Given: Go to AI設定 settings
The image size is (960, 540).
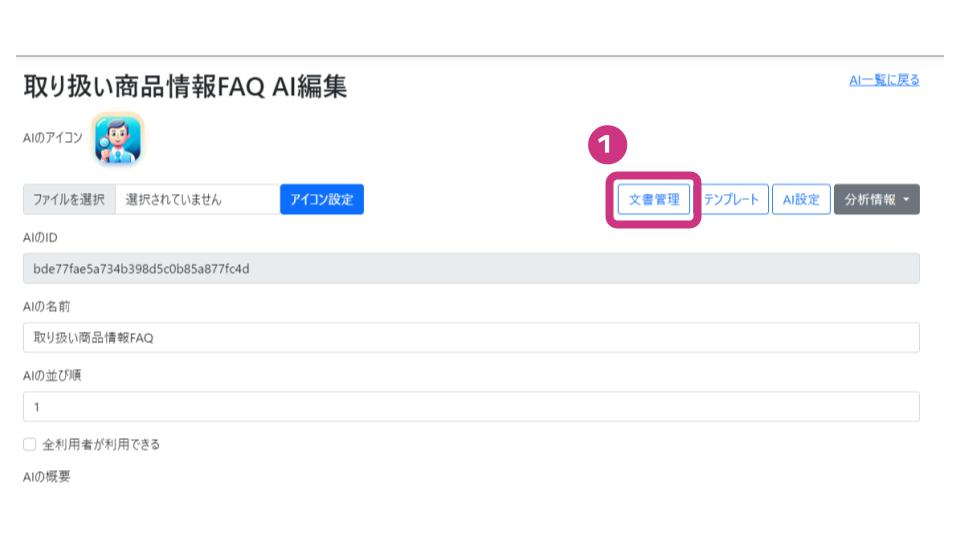Looking at the screenshot, I should 800,200.
